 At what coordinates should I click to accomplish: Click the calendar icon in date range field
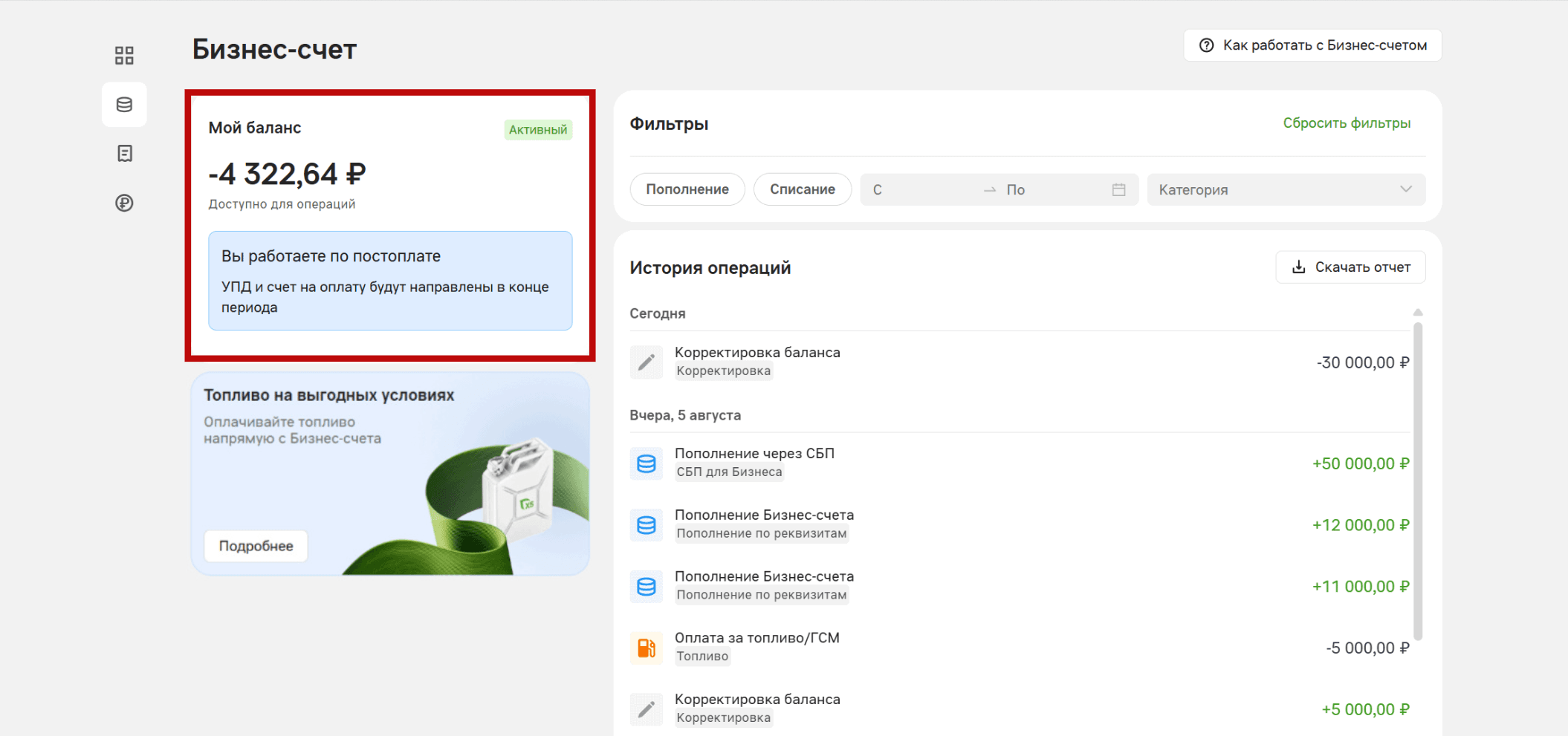pos(1118,189)
